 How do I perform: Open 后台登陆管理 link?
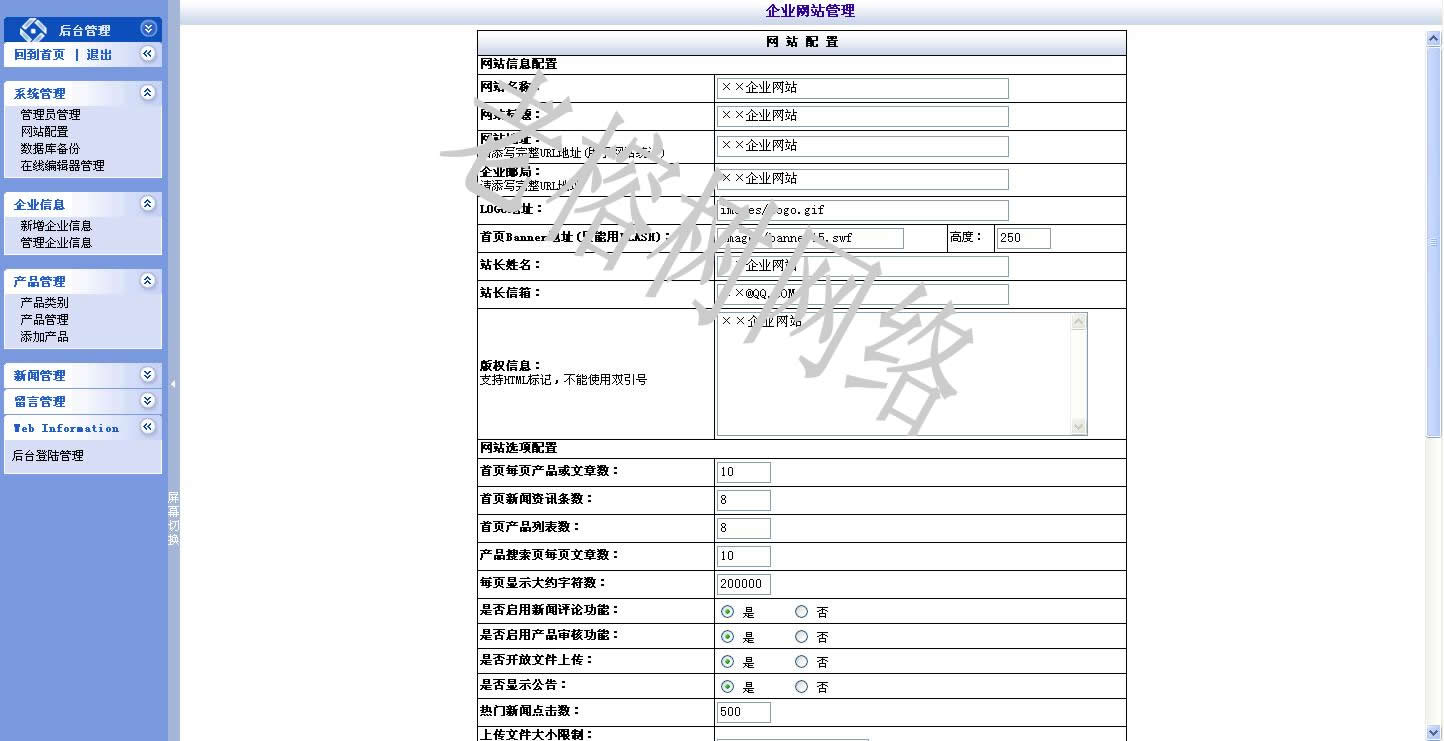(x=47, y=456)
